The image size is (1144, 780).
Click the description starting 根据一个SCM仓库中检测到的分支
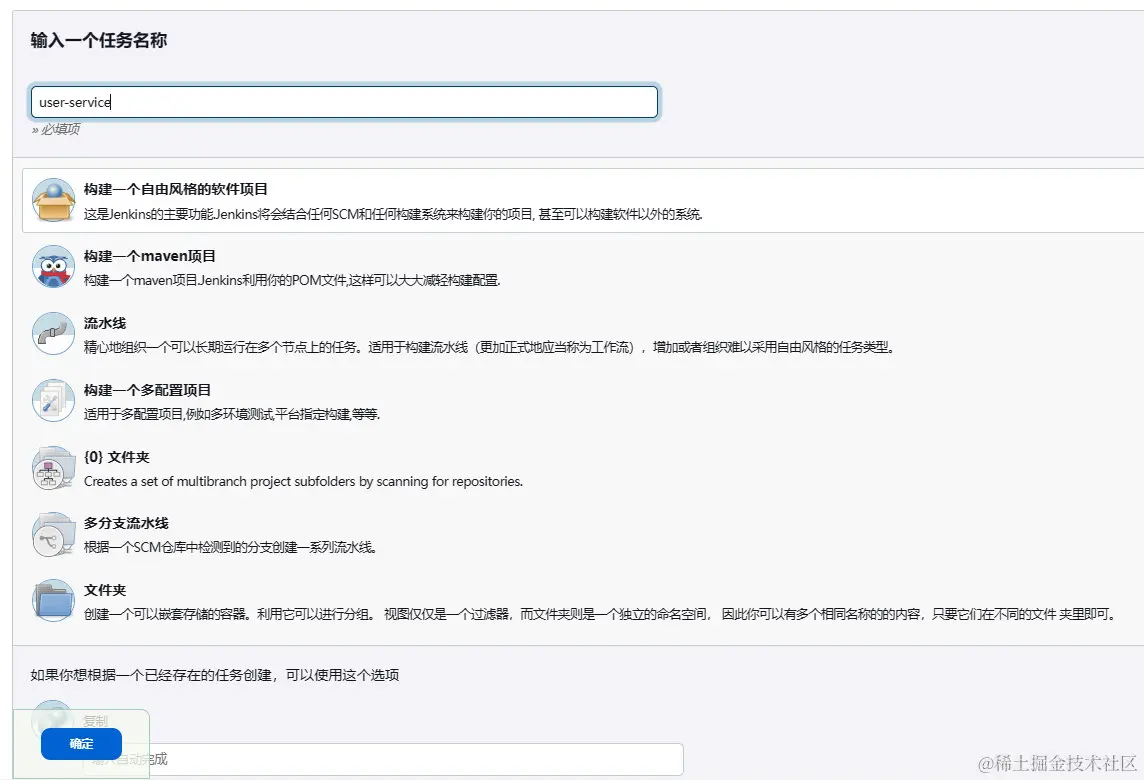[x=231, y=547]
